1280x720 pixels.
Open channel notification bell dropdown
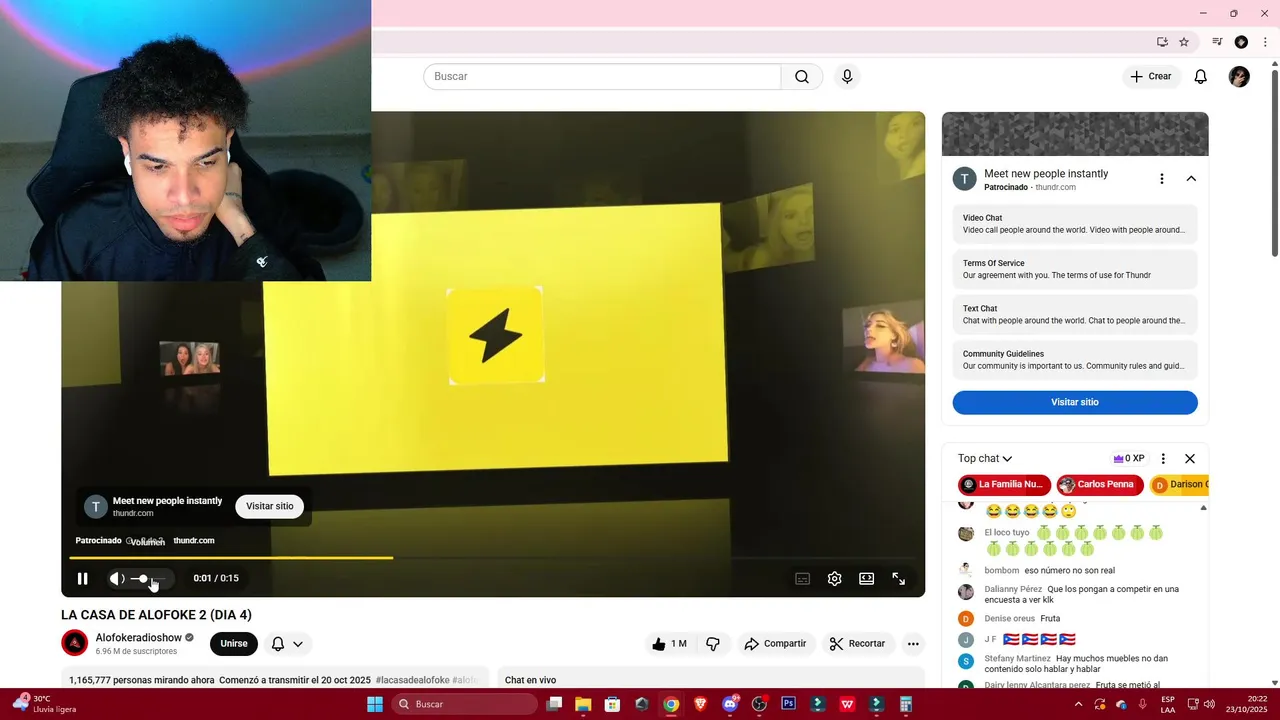click(x=287, y=644)
